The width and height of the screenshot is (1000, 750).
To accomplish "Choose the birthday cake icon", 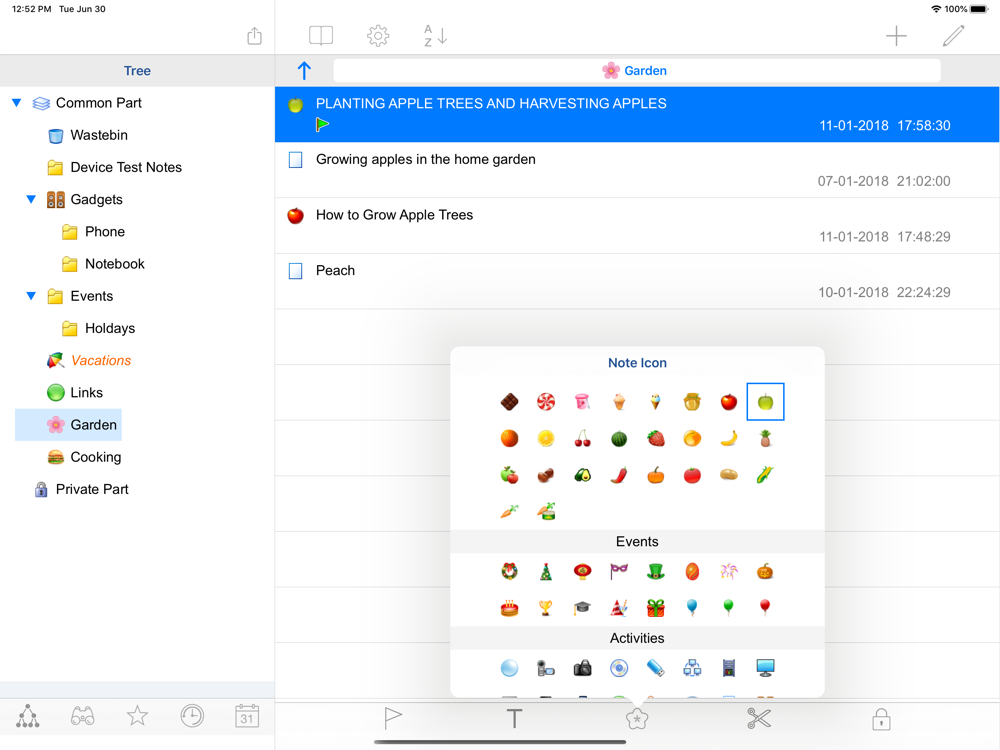I will pos(509,608).
